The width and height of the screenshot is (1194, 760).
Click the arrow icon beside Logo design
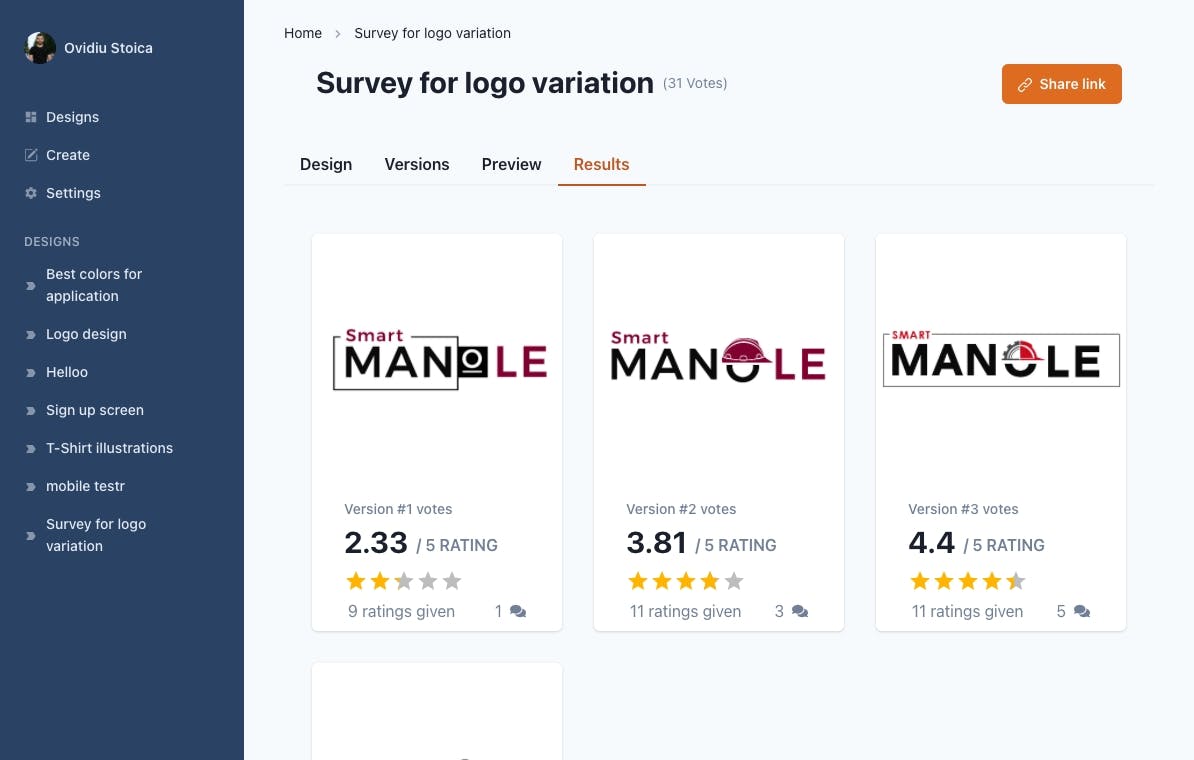click(30, 335)
